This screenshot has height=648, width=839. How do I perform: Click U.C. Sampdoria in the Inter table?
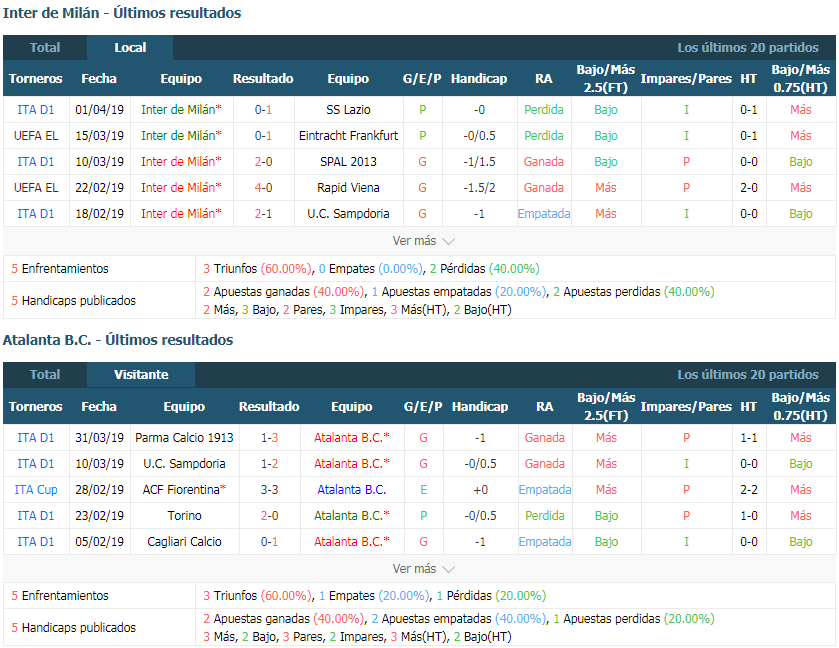tap(348, 214)
